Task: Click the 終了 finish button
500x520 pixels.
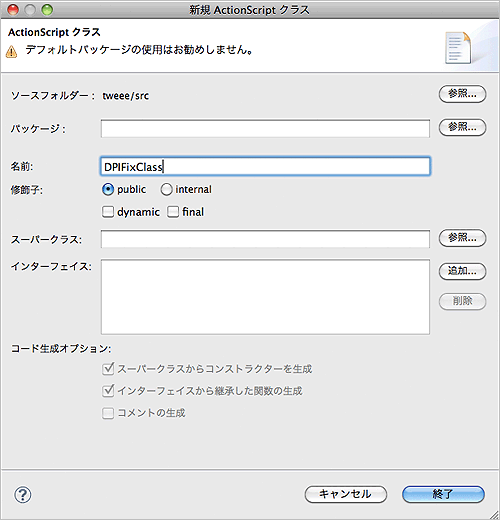Action: point(443,494)
